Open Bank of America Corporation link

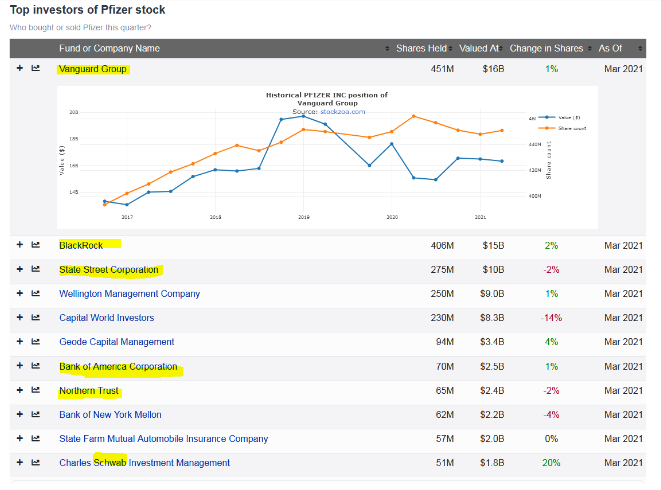pos(118,366)
